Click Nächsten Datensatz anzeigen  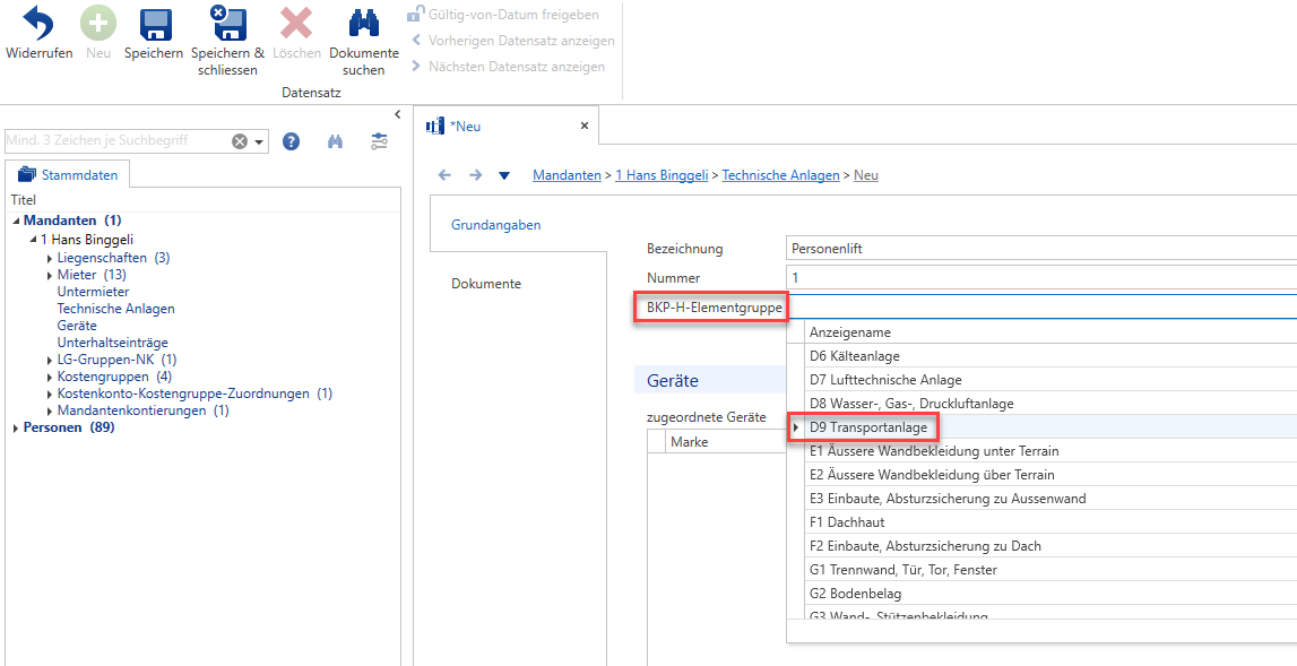click(508, 67)
